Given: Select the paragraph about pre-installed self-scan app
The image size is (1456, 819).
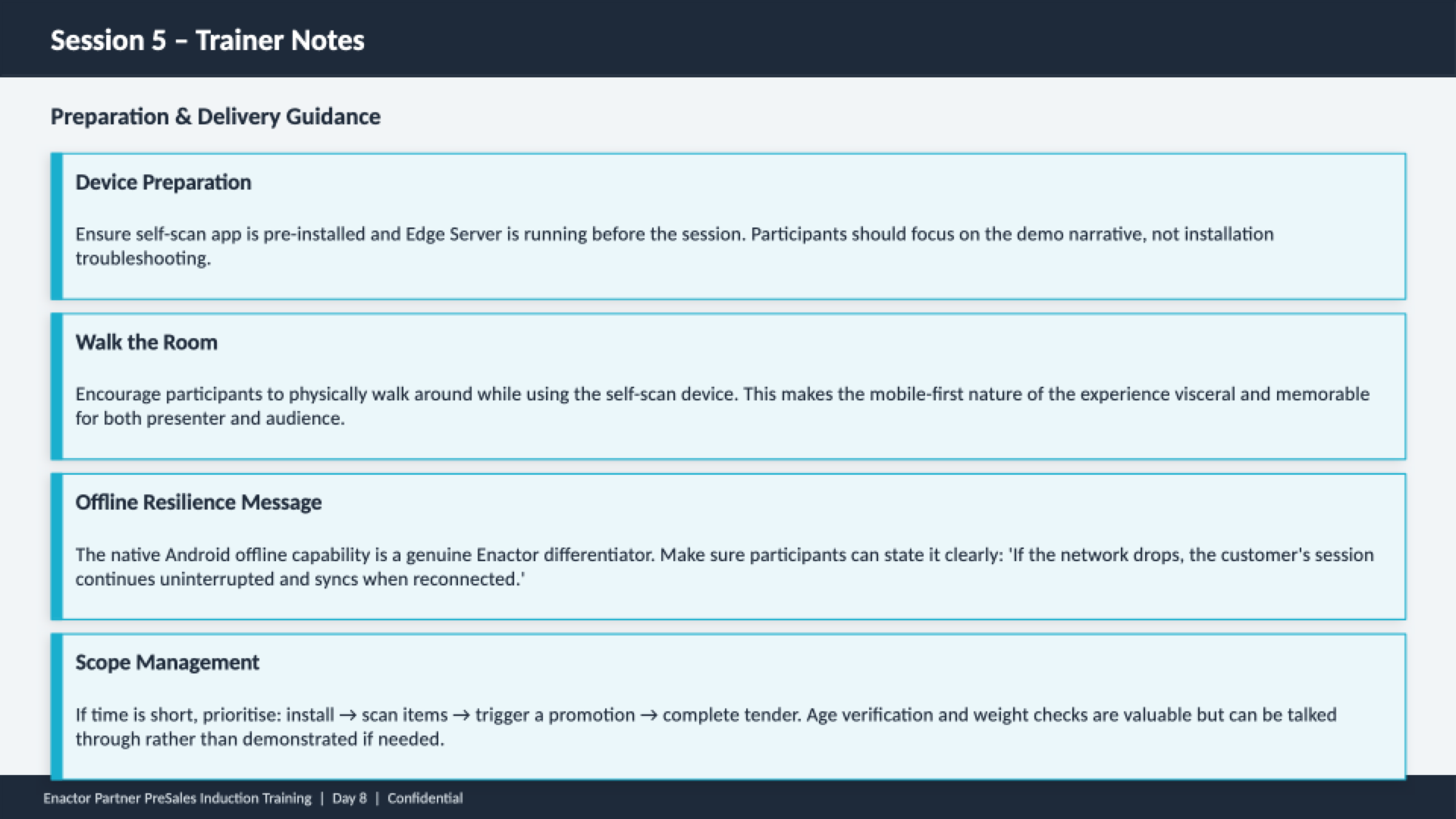Looking at the screenshot, I should point(673,246).
